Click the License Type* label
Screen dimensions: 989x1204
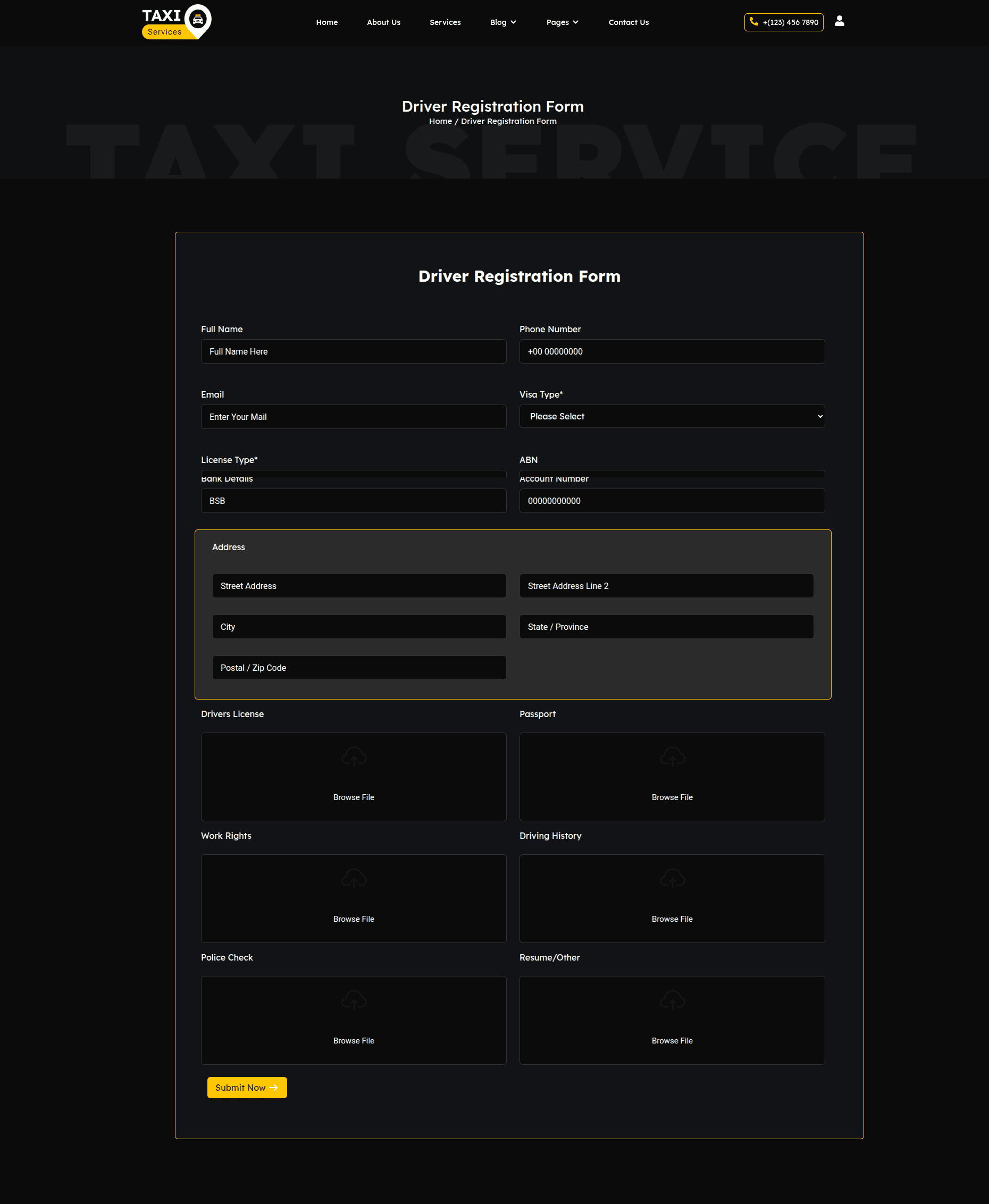click(x=229, y=460)
